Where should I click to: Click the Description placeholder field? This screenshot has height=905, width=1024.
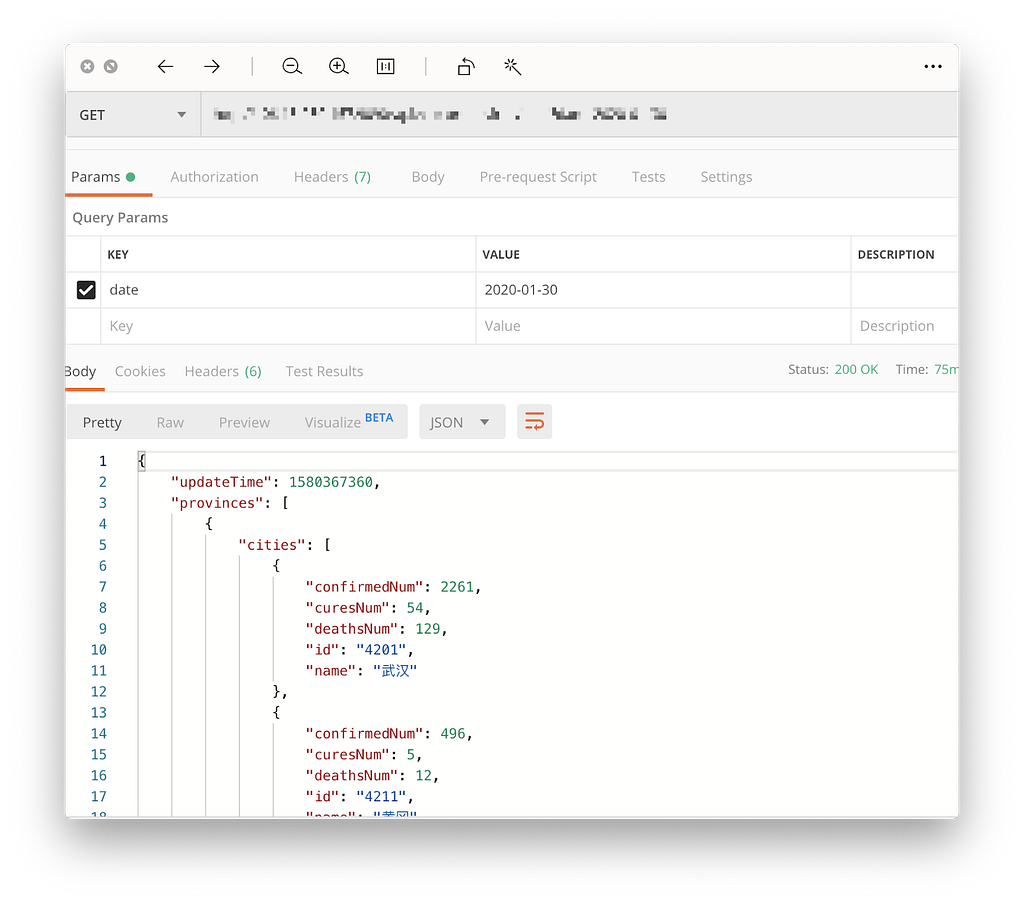[x=904, y=326]
